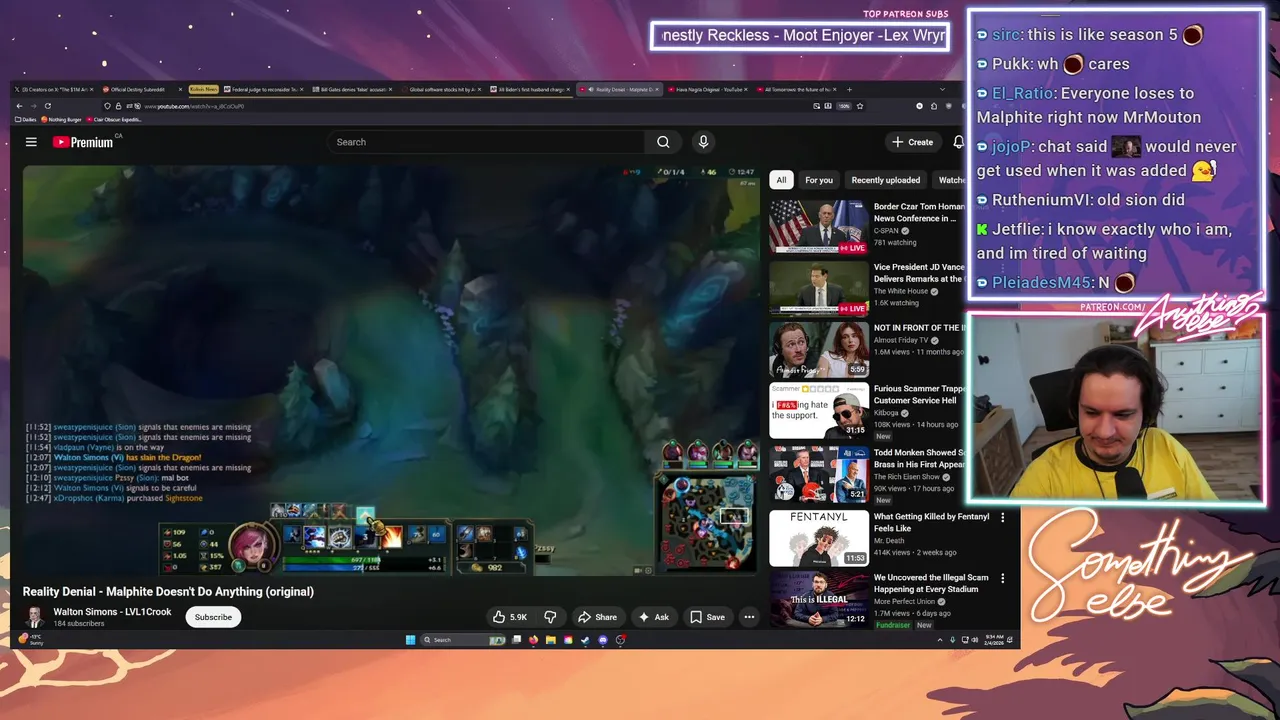Activate voice search microphone icon
This screenshot has height=720, width=1280.
pyautogui.click(x=703, y=142)
